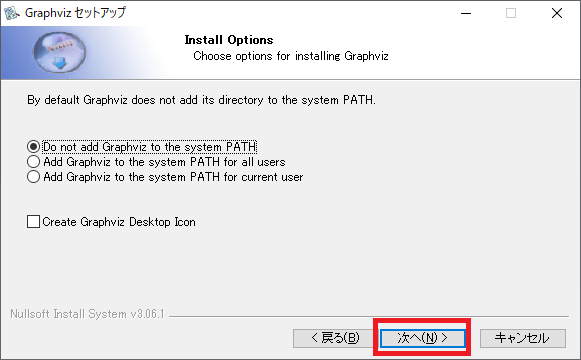Click the greyed-out maximize window button

pyautogui.click(x=511, y=13)
